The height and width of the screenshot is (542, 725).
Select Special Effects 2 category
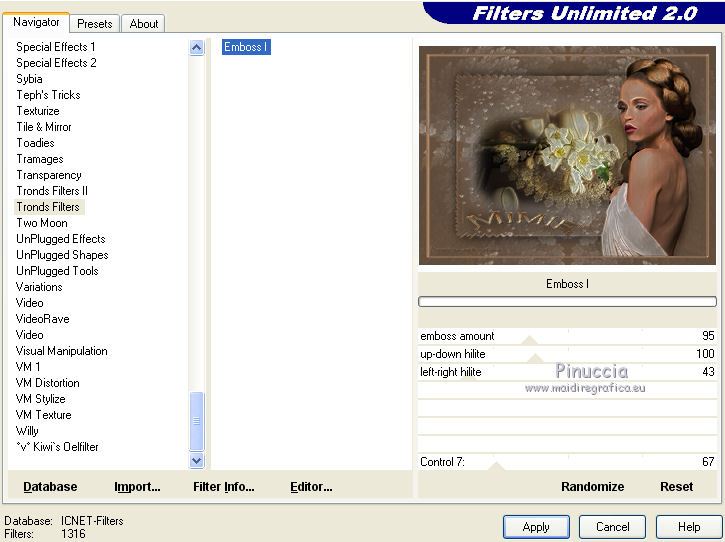point(56,63)
